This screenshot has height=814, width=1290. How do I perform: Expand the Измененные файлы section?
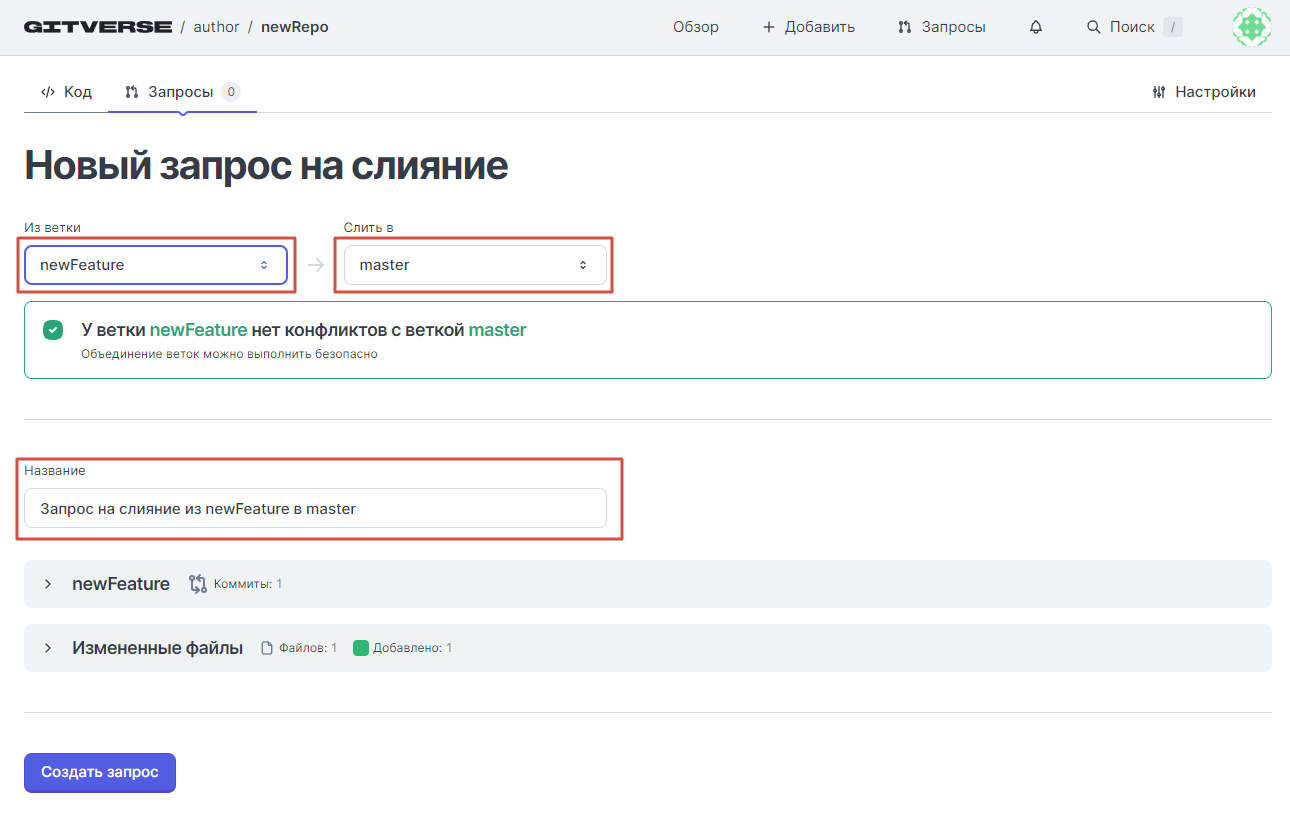[48, 648]
